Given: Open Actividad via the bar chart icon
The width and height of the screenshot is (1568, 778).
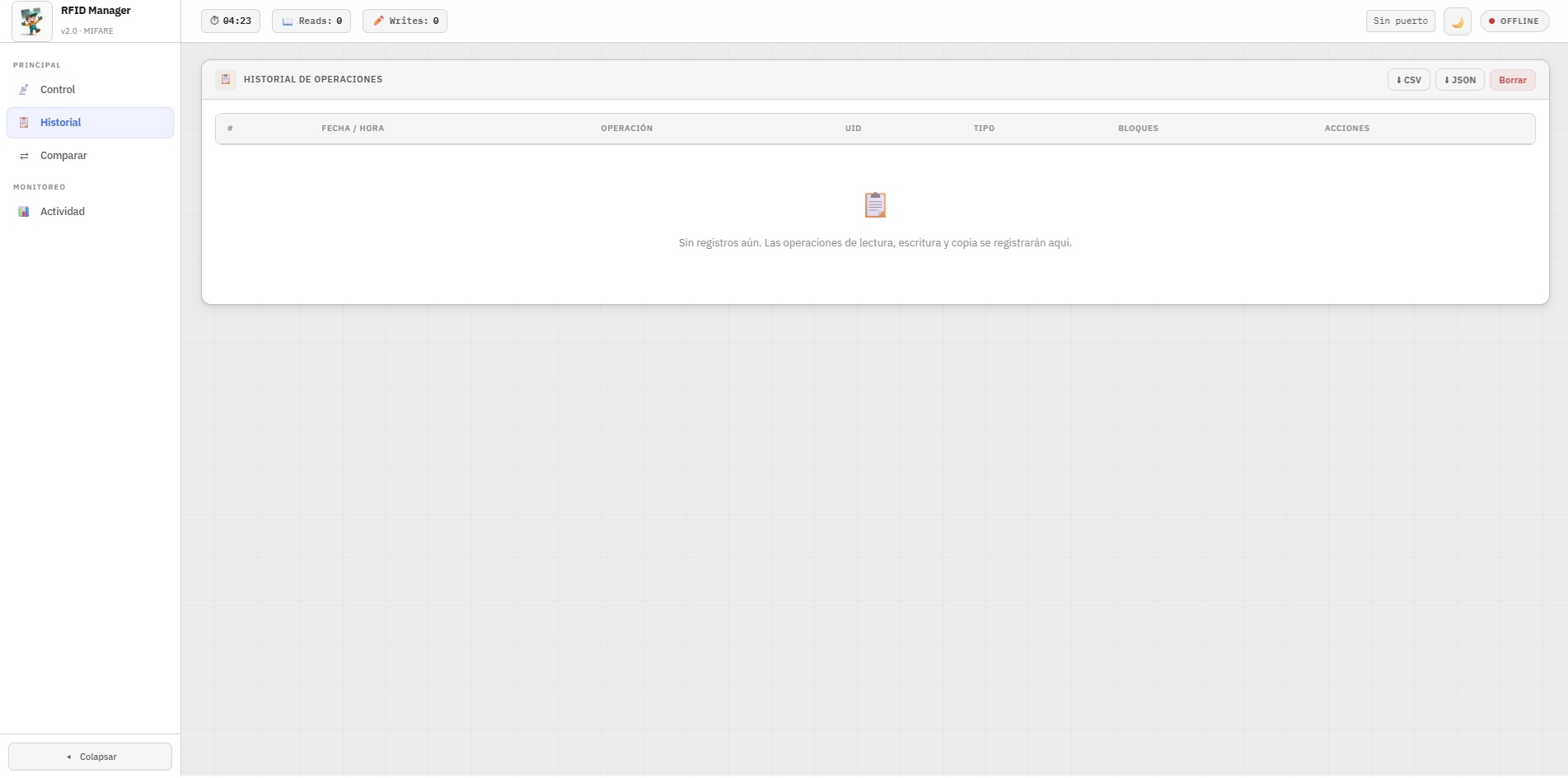Looking at the screenshot, I should (23, 211).
